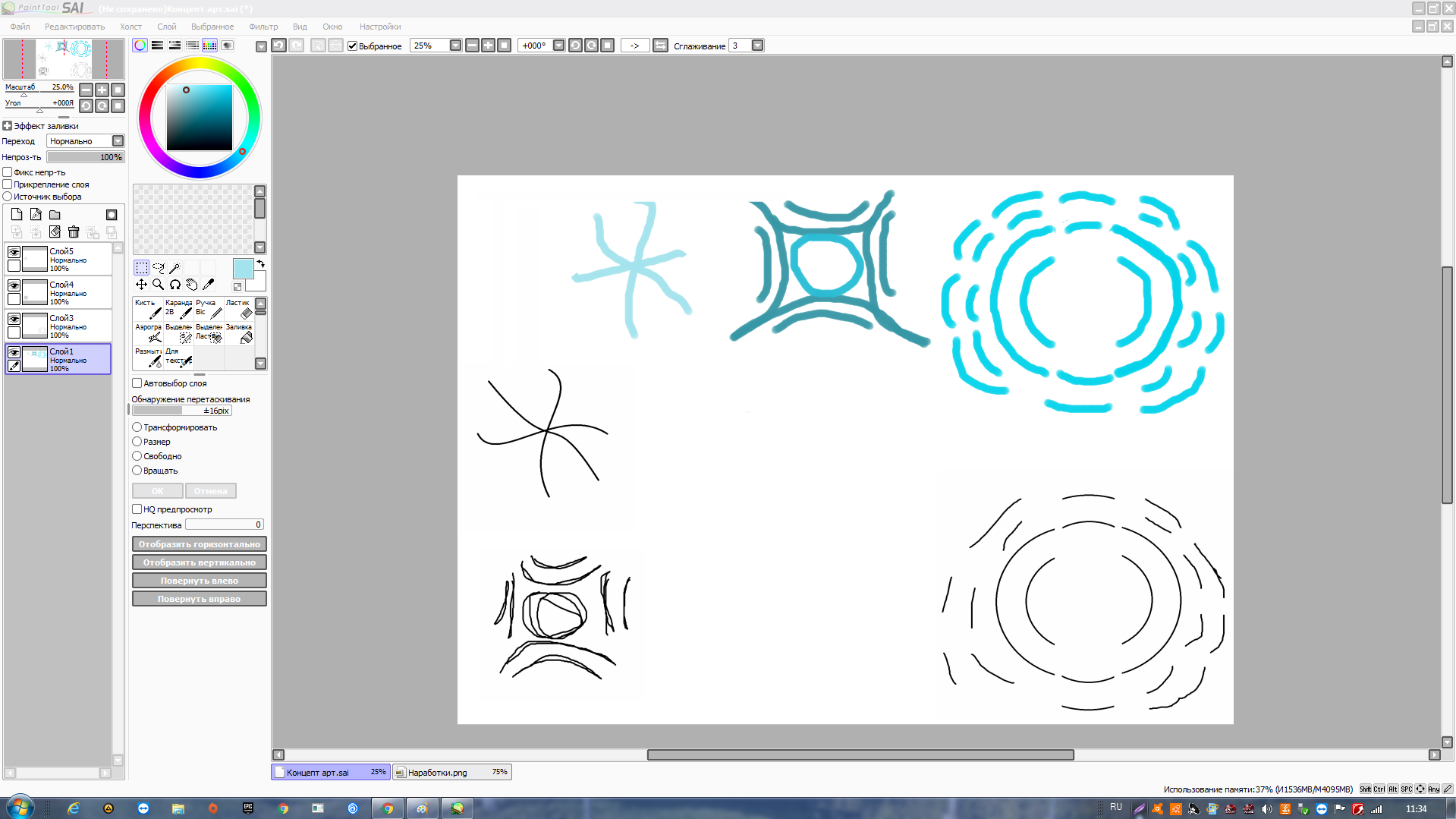Select the rotate canvas tool
Image resolution: width=1456 pixels, height=819 pixels.
(175, 284)
